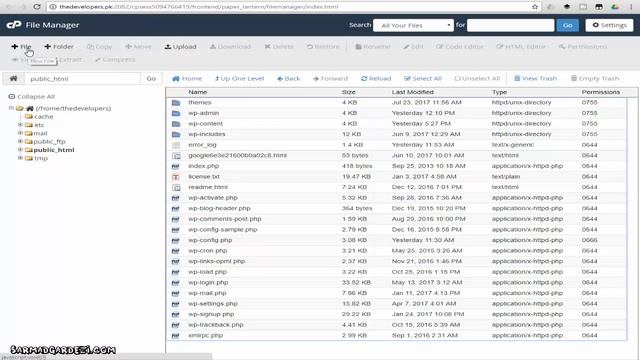Viewport: 640px width, 360px height.
Task: Click the wp-content folder icon
Action: tap(176, 124)
